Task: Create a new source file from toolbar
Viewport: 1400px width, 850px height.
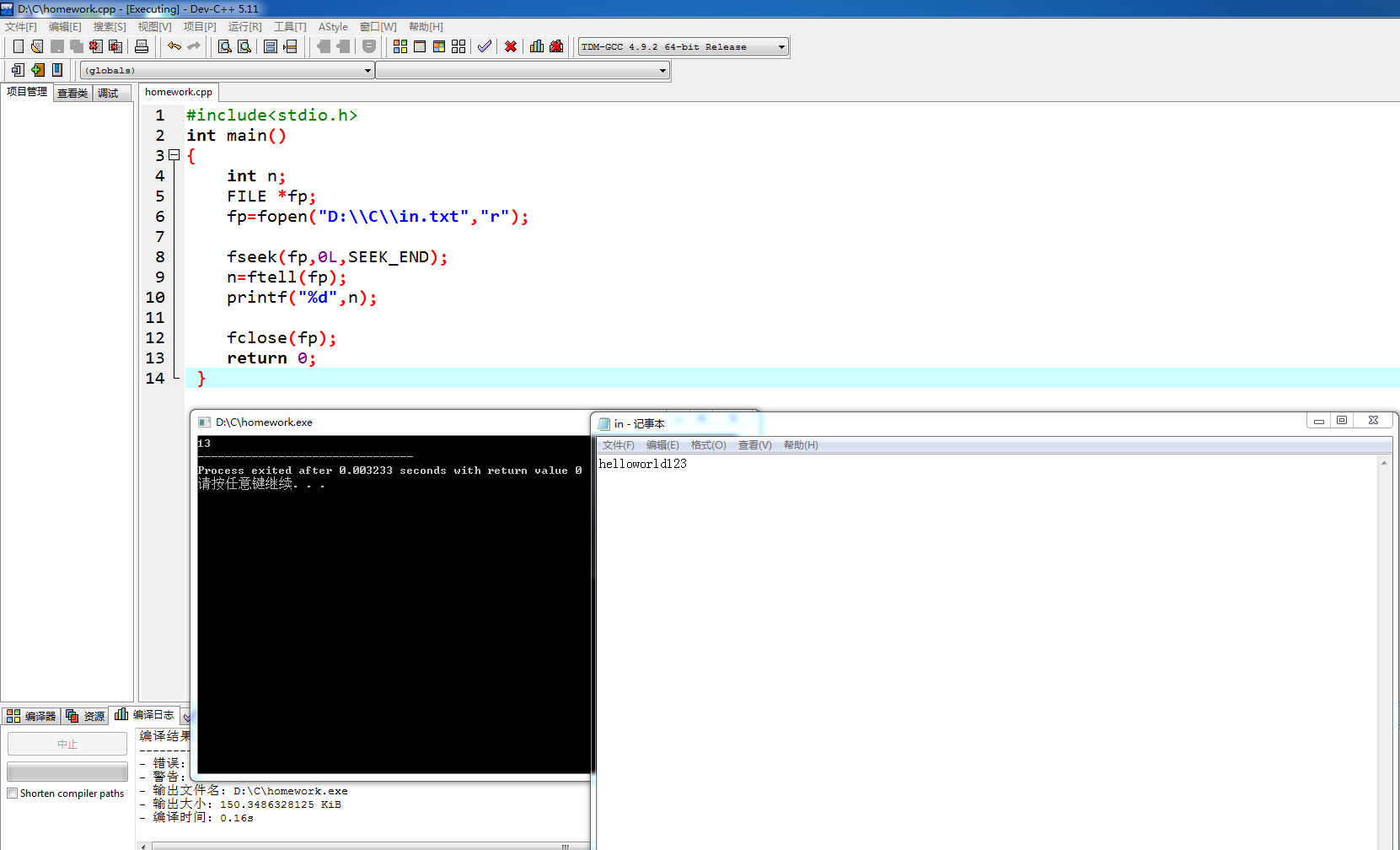Action: click(x=18, y=46)
